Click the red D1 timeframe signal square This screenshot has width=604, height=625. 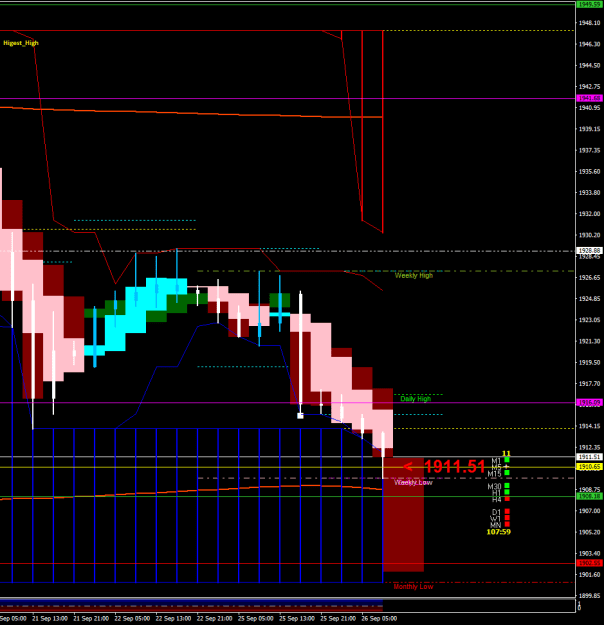(507, 511)
